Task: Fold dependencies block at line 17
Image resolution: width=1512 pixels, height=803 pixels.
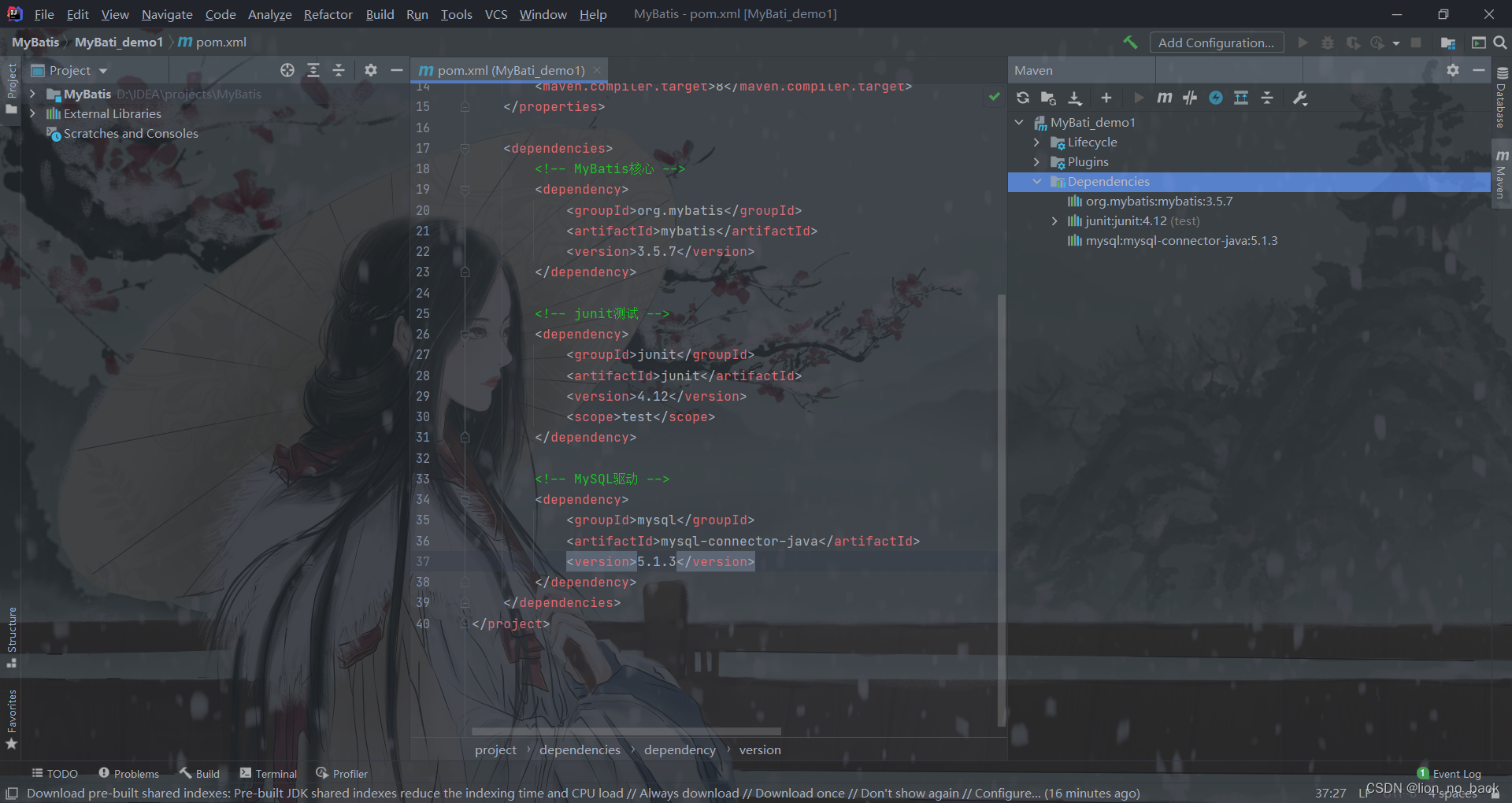Action: 465,148
